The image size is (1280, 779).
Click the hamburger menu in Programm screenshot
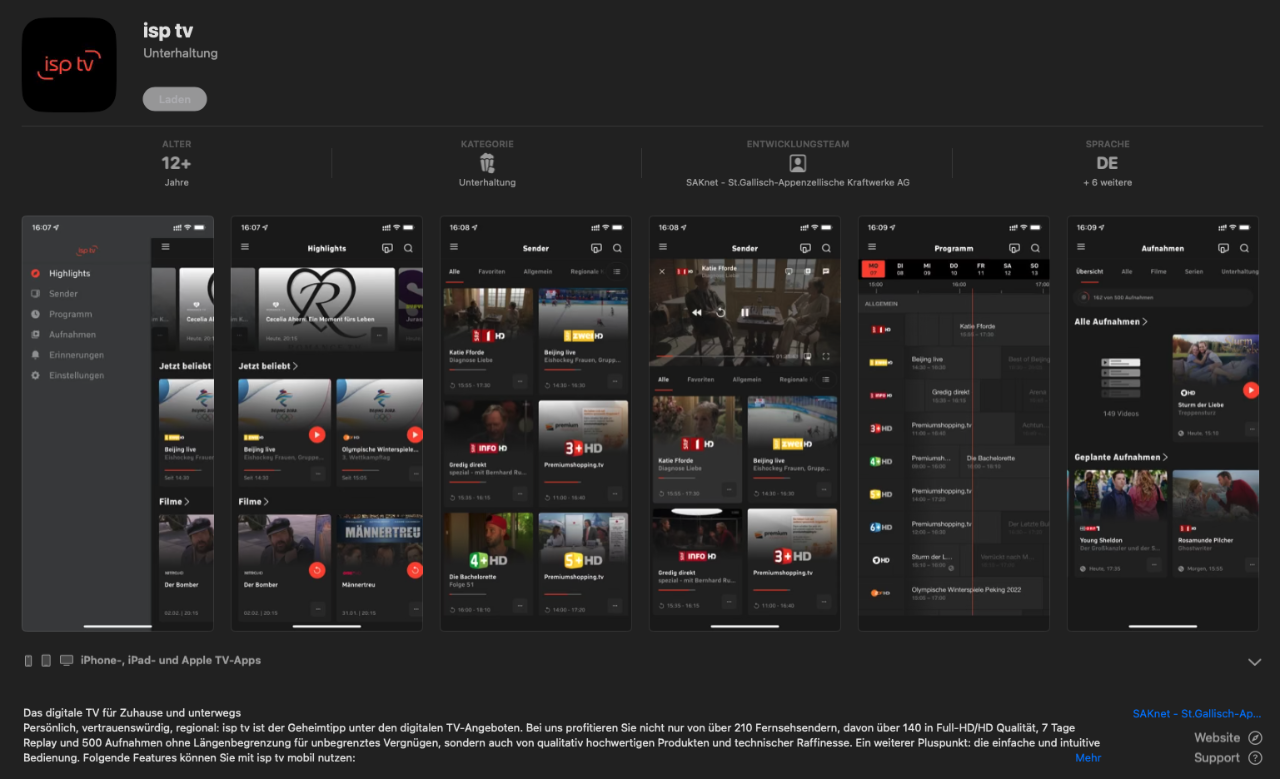click(x=871, y=247)
